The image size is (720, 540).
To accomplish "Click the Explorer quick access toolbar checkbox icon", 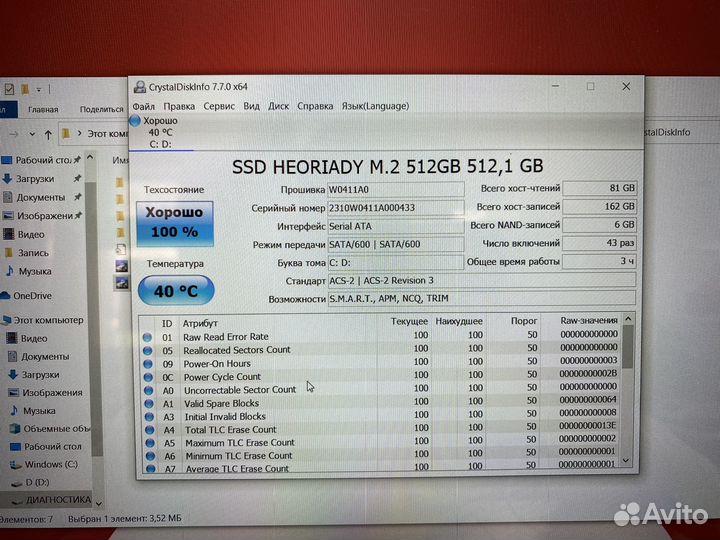I will tap(9, 89).
